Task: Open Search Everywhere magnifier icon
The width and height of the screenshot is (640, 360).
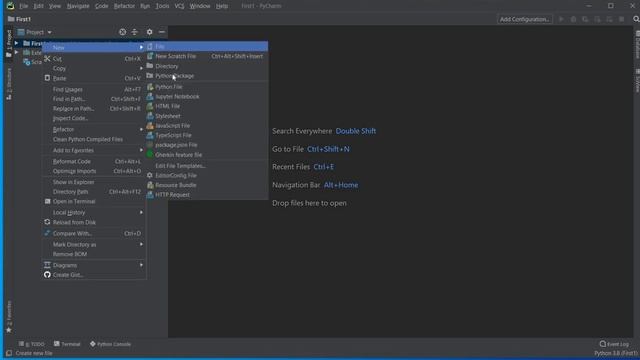Action: 636,19
